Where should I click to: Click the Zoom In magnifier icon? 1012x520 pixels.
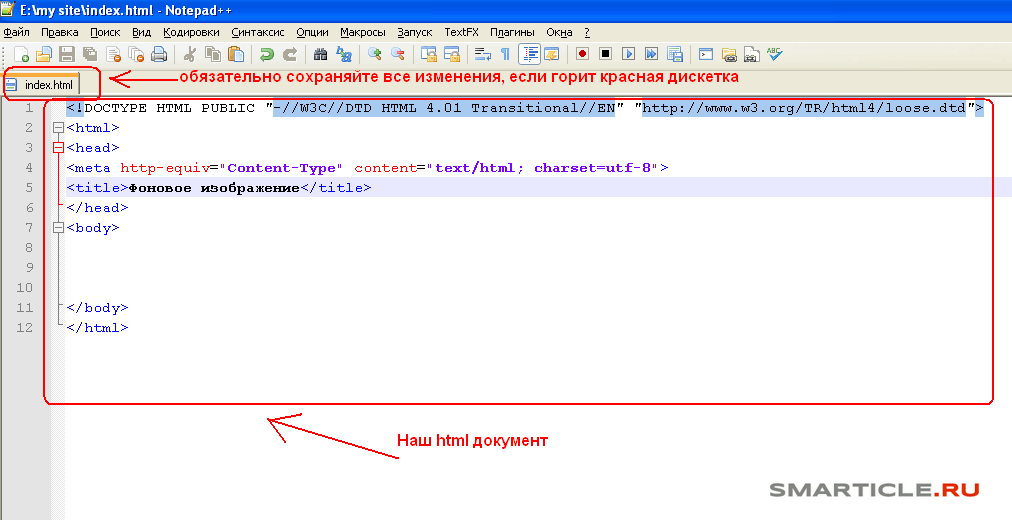(x=375, y=54)
